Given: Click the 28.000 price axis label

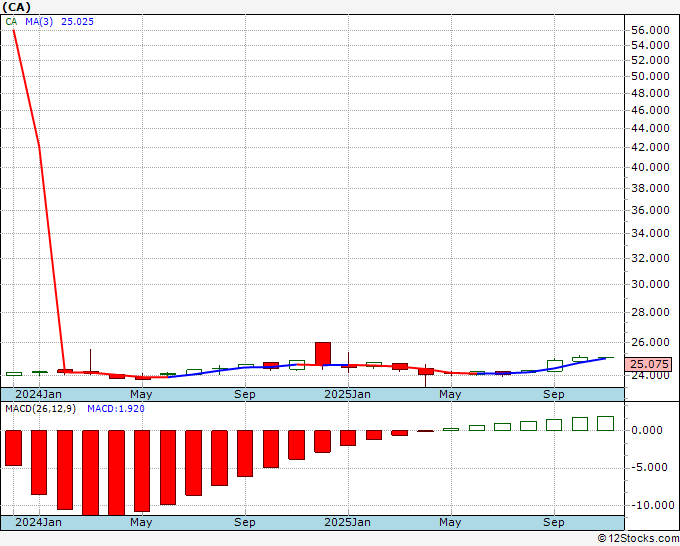Looking at the screenshot, I should point(650,312).
